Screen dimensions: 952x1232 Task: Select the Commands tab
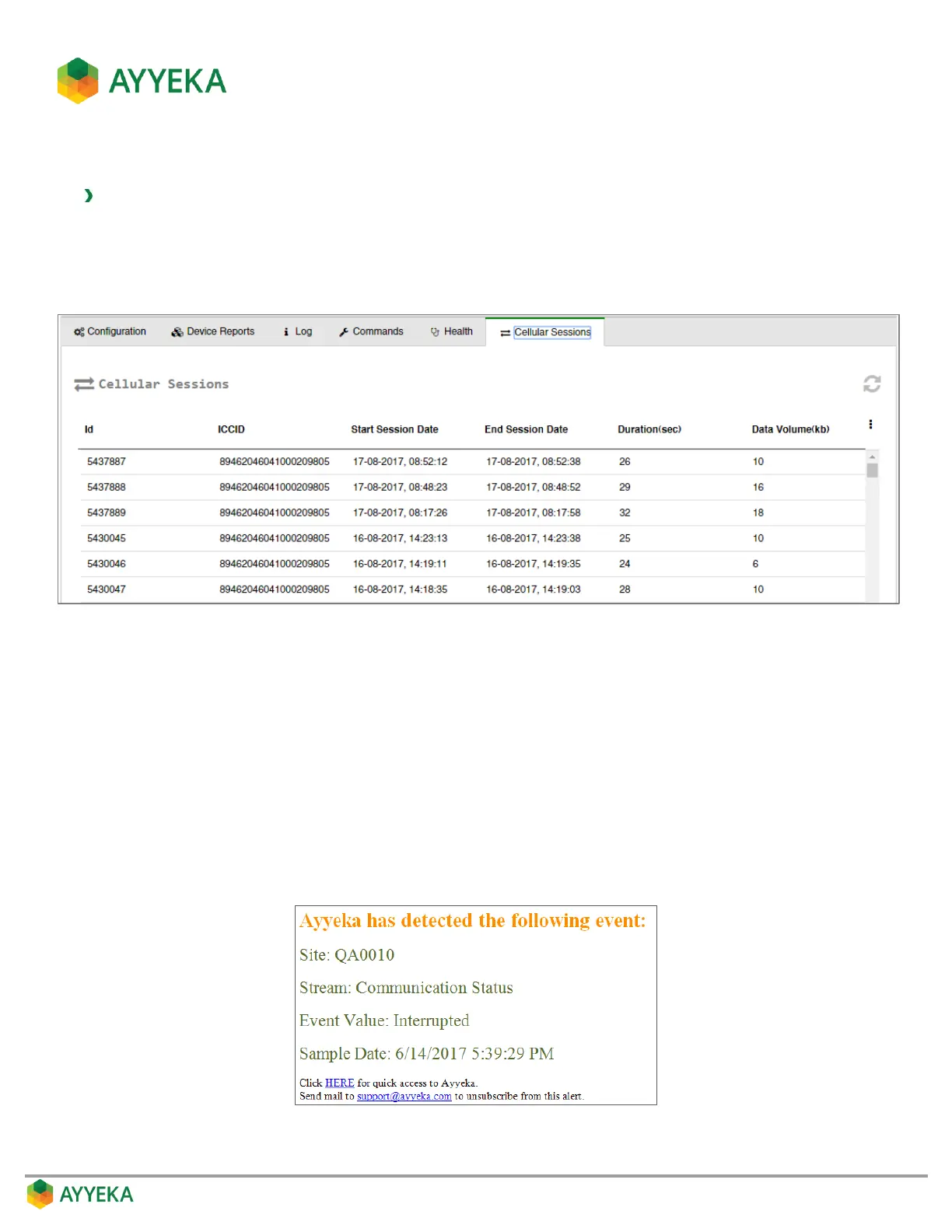coord(371,331)
